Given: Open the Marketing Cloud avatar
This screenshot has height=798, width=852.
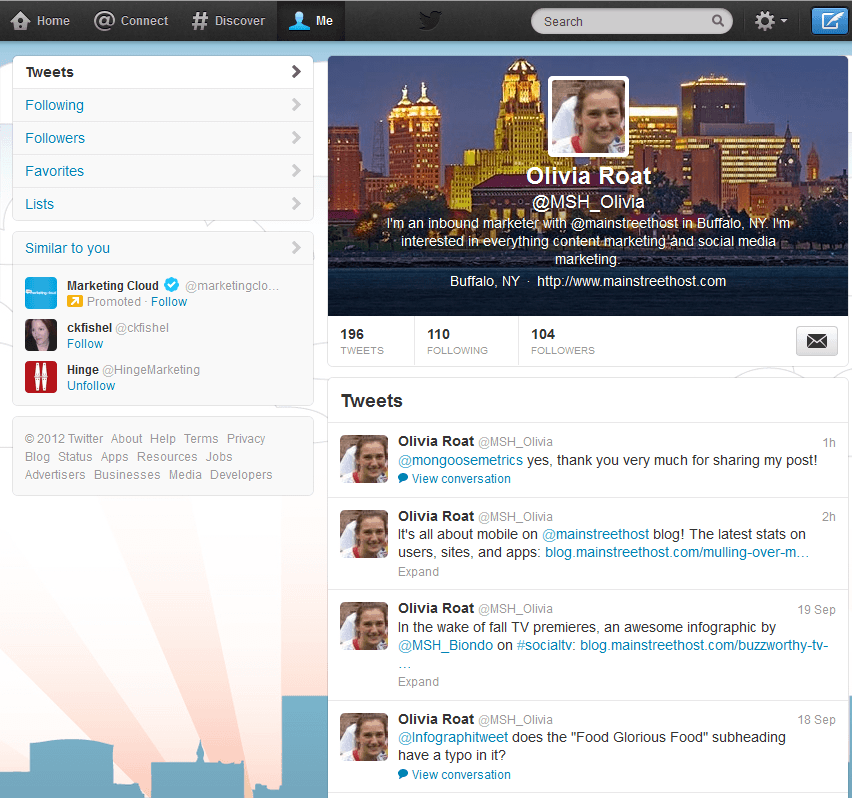Looking at the screenshot, I should coord(41,293).
